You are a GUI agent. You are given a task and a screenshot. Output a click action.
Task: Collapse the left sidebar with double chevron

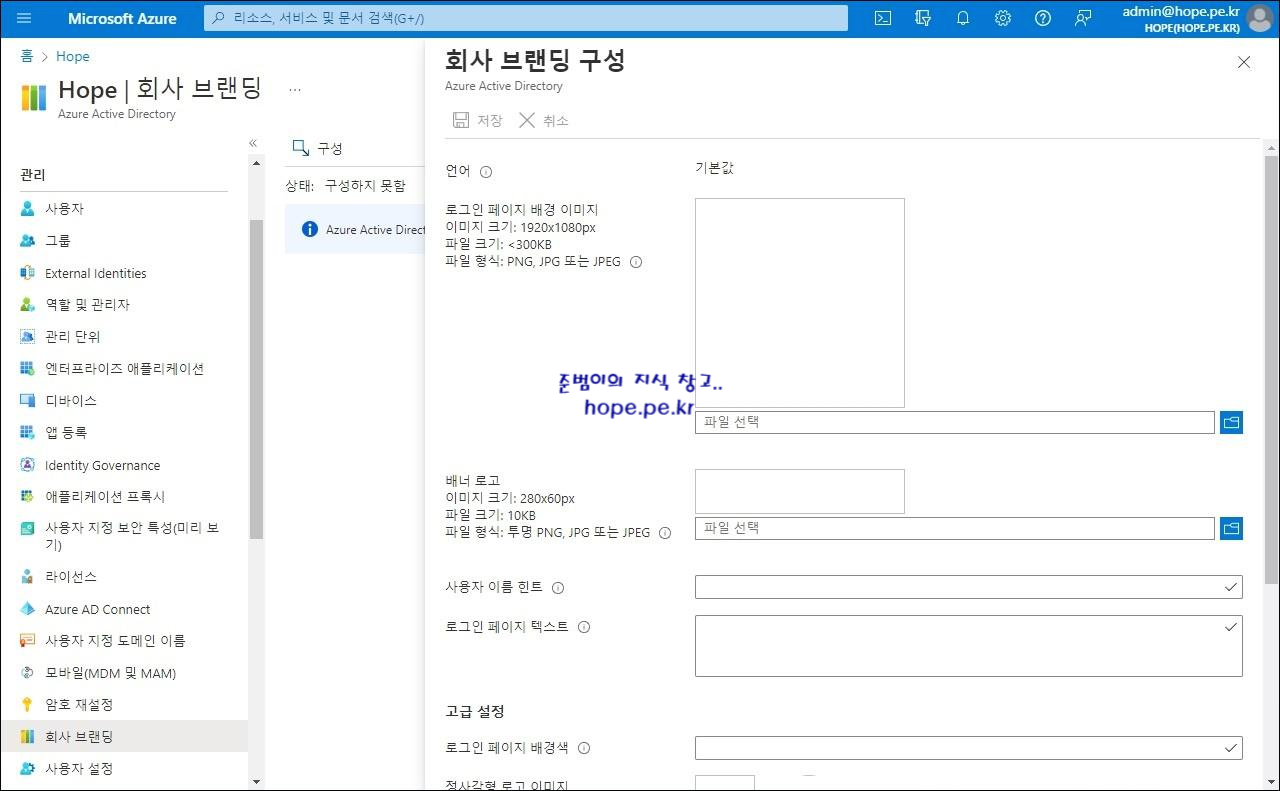coord(253,143)
